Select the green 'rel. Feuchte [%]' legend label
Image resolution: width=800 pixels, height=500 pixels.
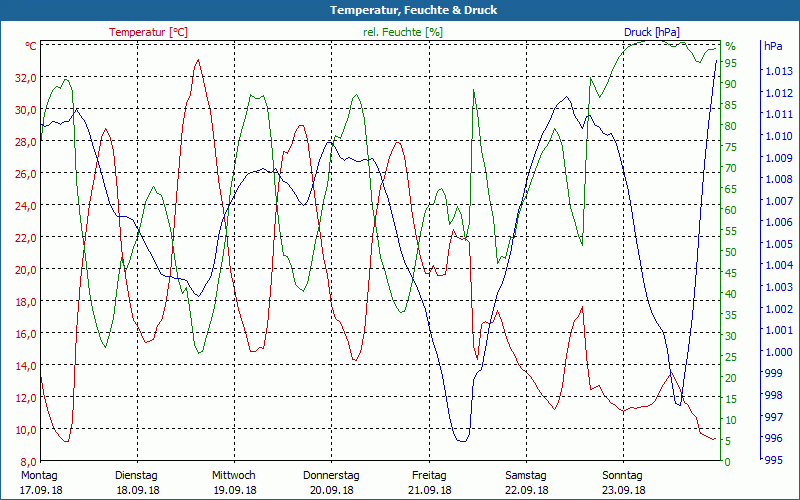(403, 32)
